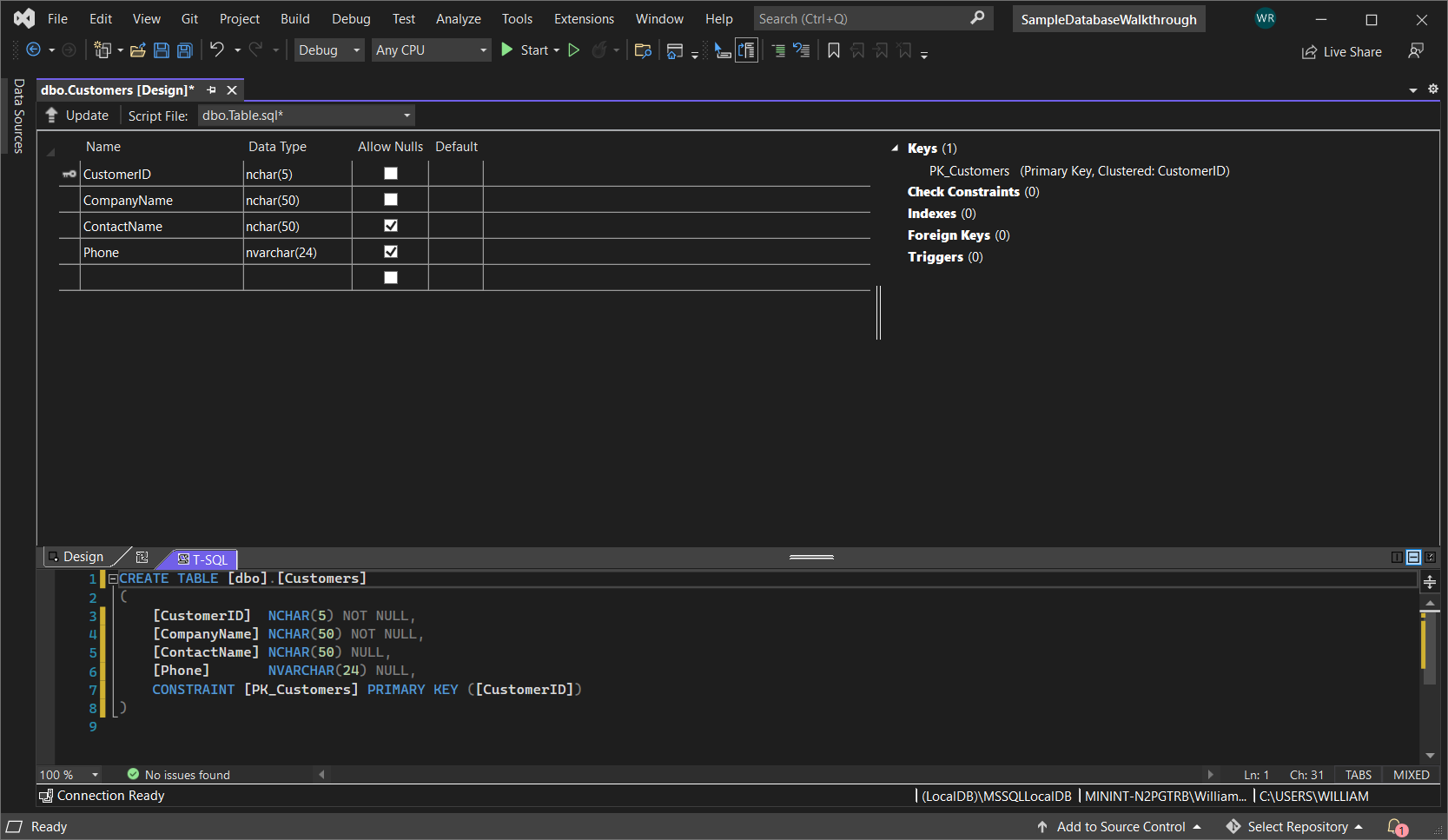Screen dimensions: 1448x840
Task: Click Add to Source Control
Action: [x=1120, y=827]
